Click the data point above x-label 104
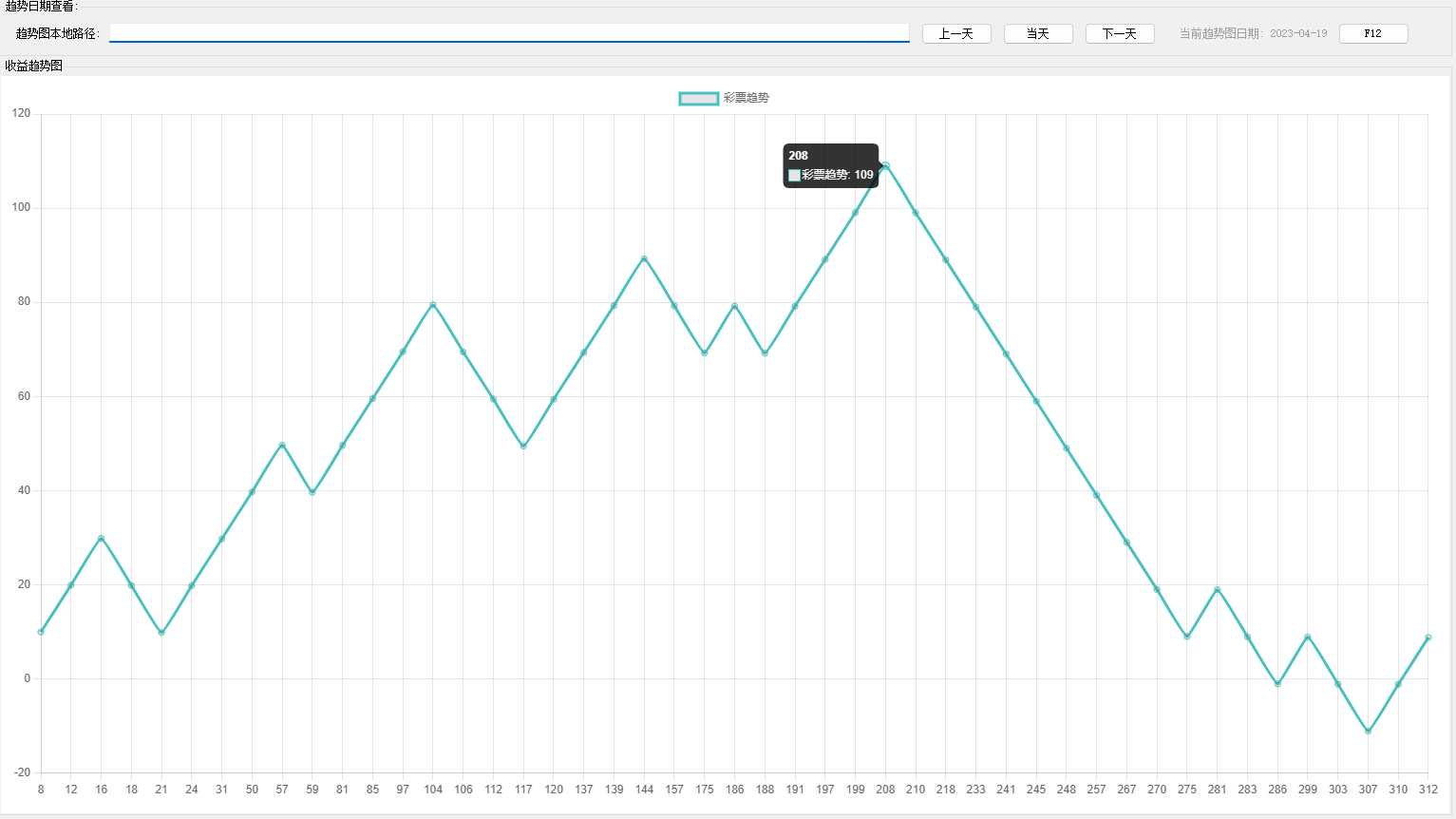 click(433, 305)
